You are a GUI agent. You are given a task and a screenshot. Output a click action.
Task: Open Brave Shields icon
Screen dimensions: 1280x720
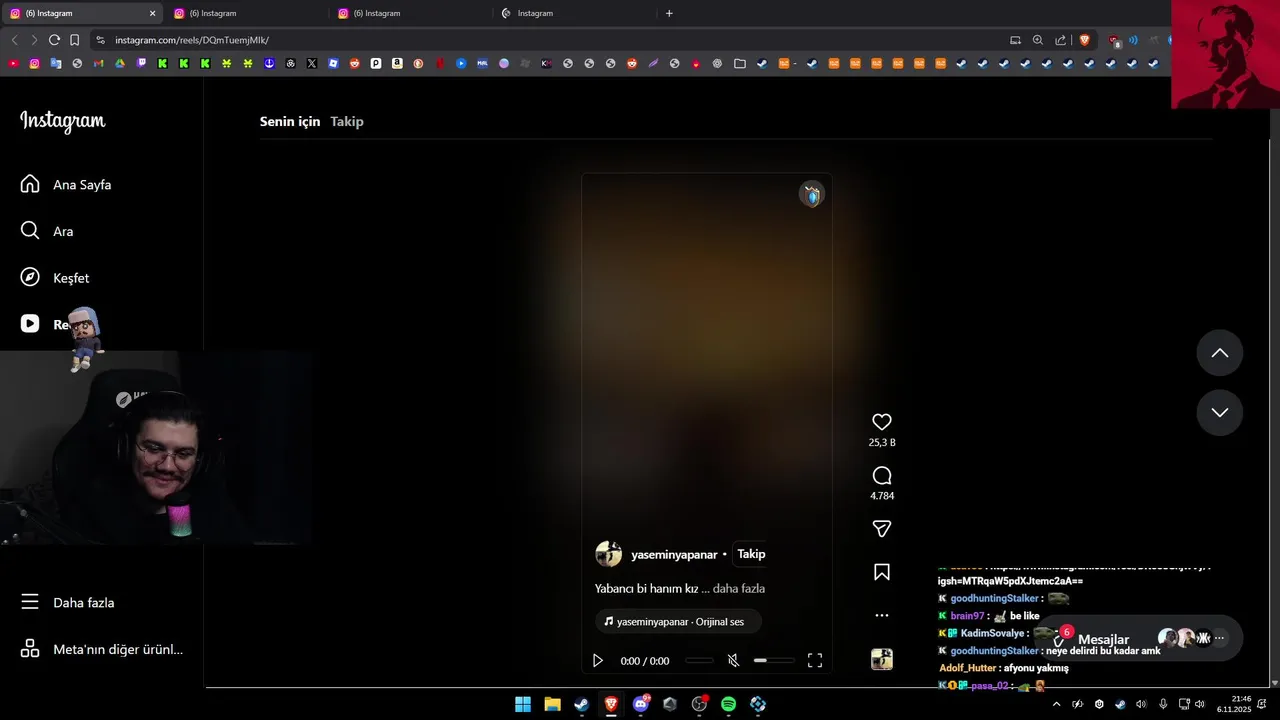pyautogui.click(x=1084, y=40)
